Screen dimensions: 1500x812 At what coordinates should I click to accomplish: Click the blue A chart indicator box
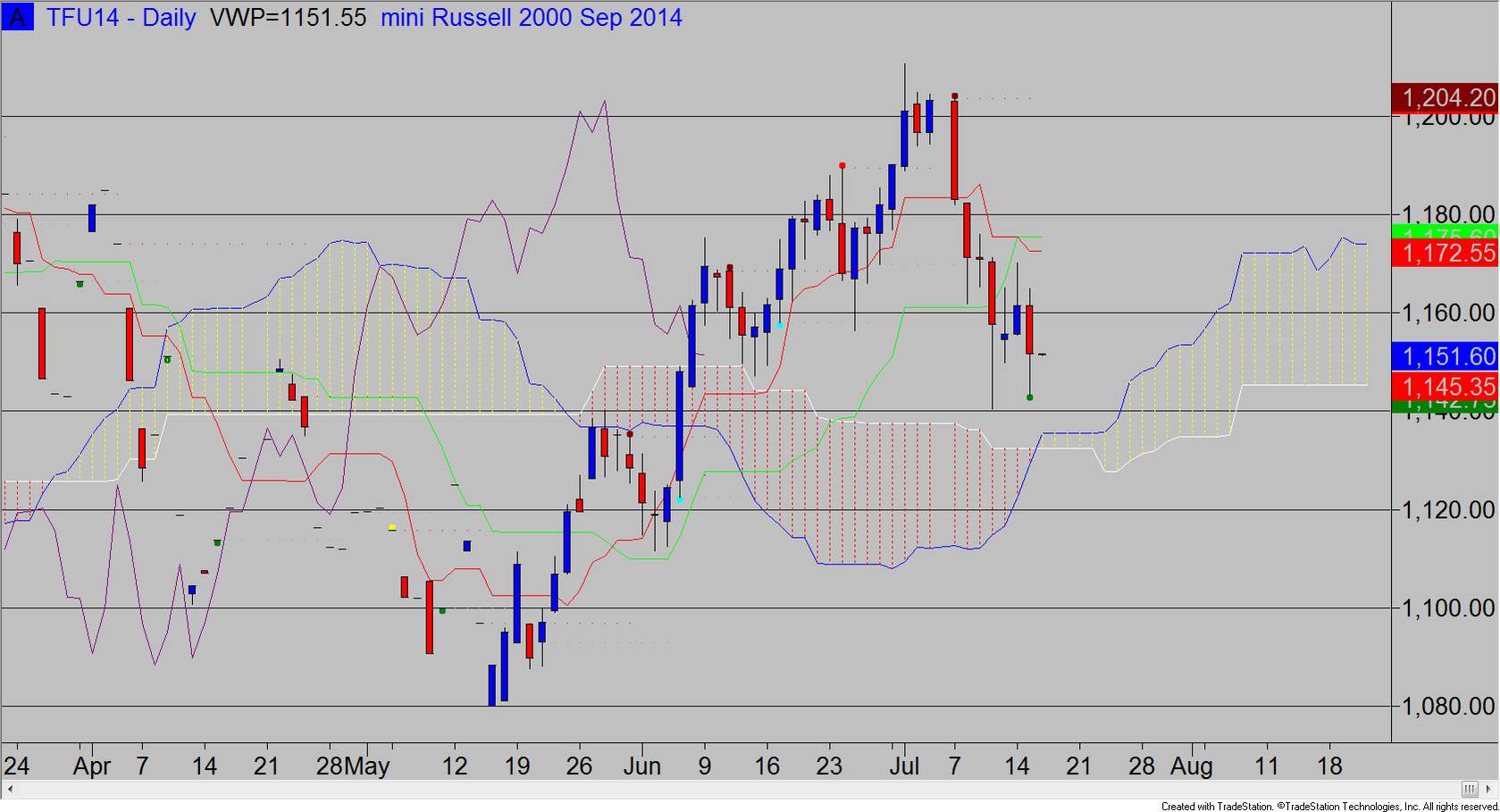(17, 17)
